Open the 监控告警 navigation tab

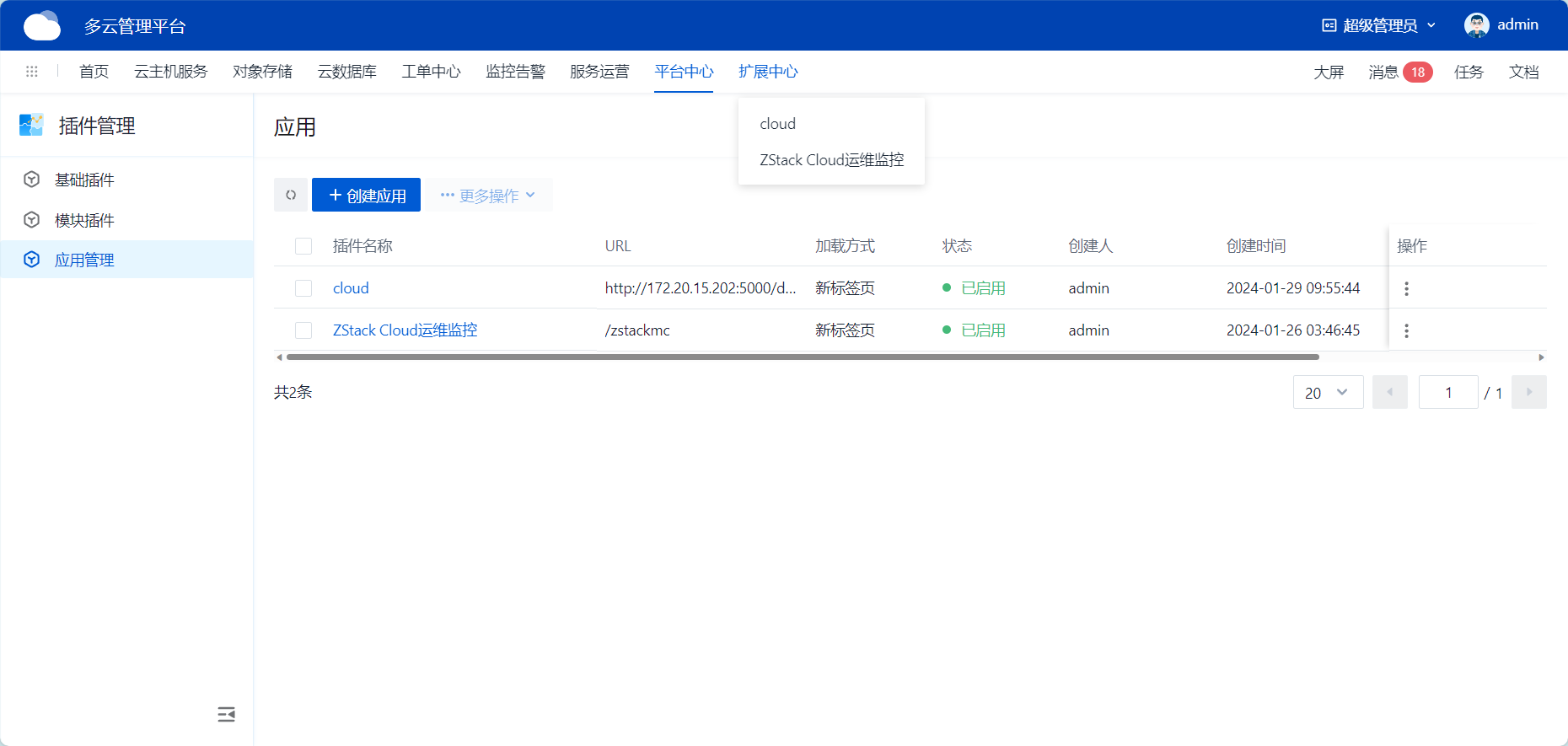[515, 72]
